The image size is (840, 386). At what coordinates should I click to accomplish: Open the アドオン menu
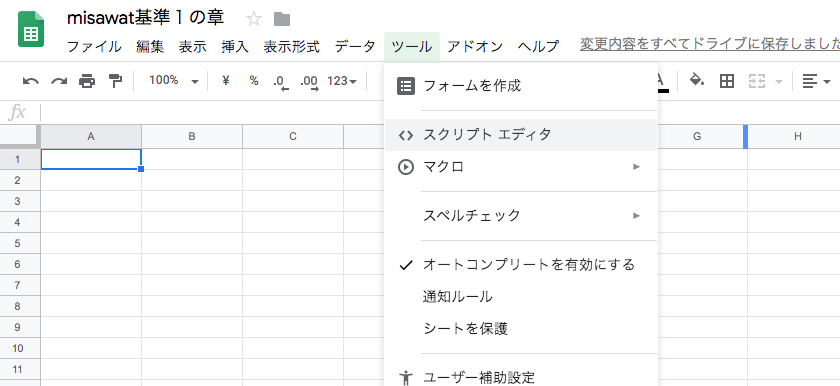tap(475, 47)
